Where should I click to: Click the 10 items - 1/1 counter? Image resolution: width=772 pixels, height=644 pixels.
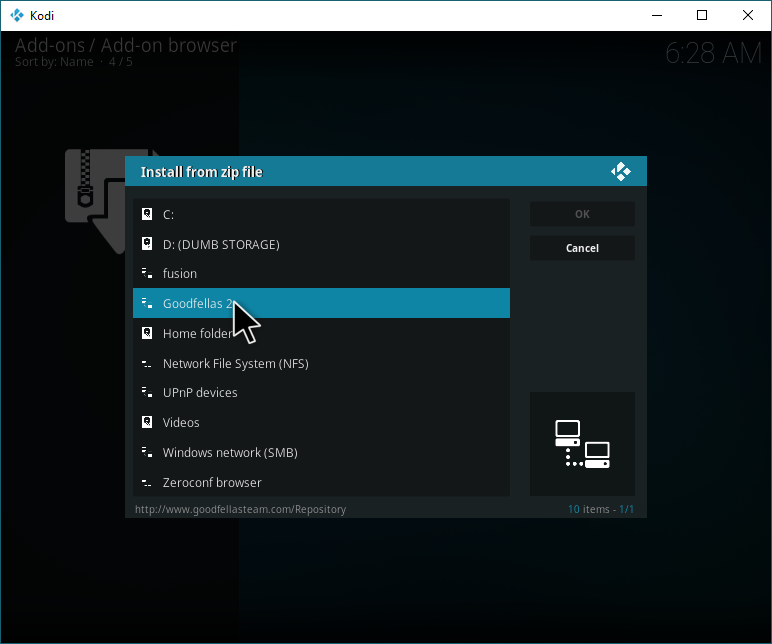pos(601,509)
